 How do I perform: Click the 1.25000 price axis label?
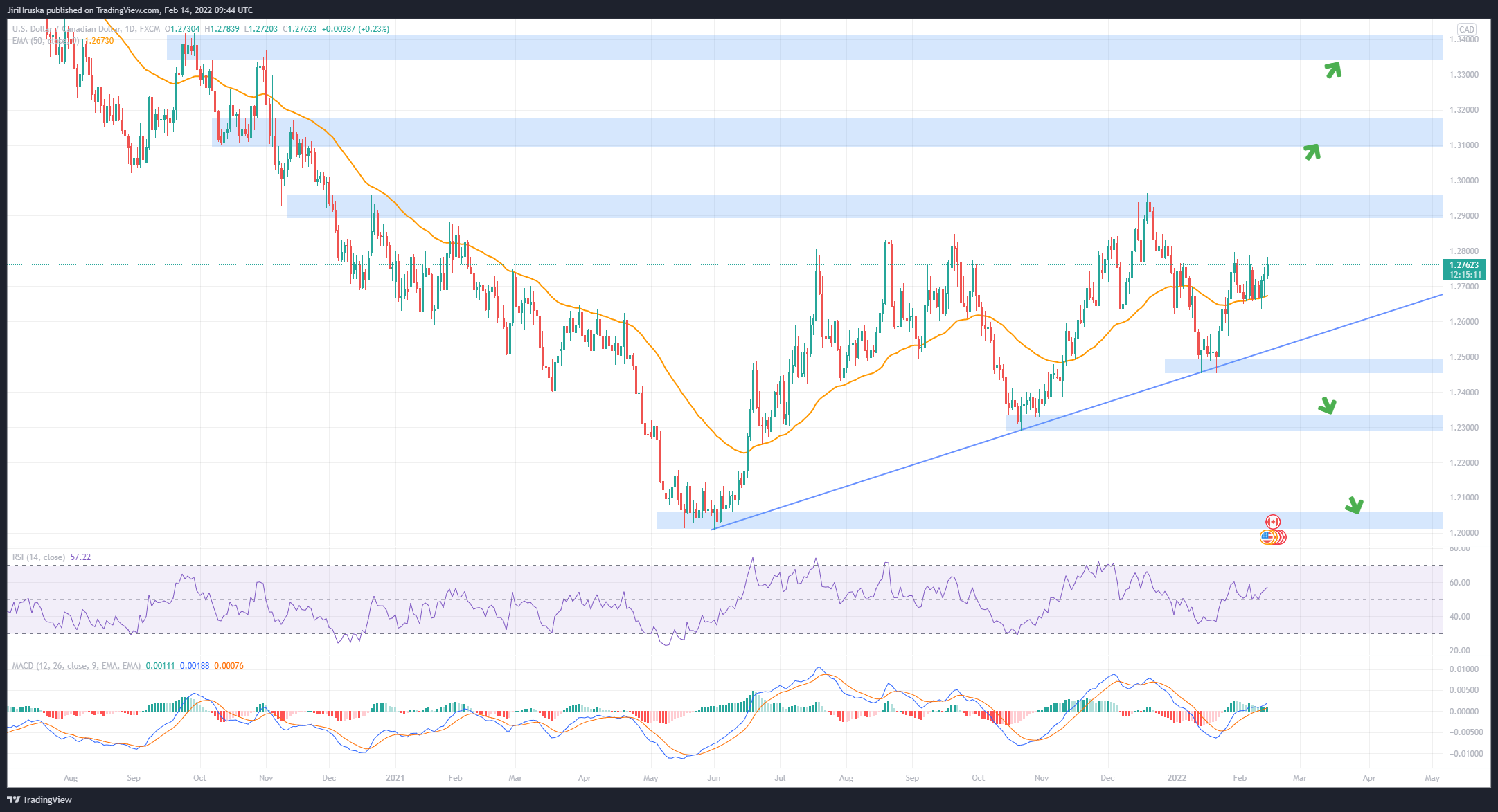(1464, 357)
